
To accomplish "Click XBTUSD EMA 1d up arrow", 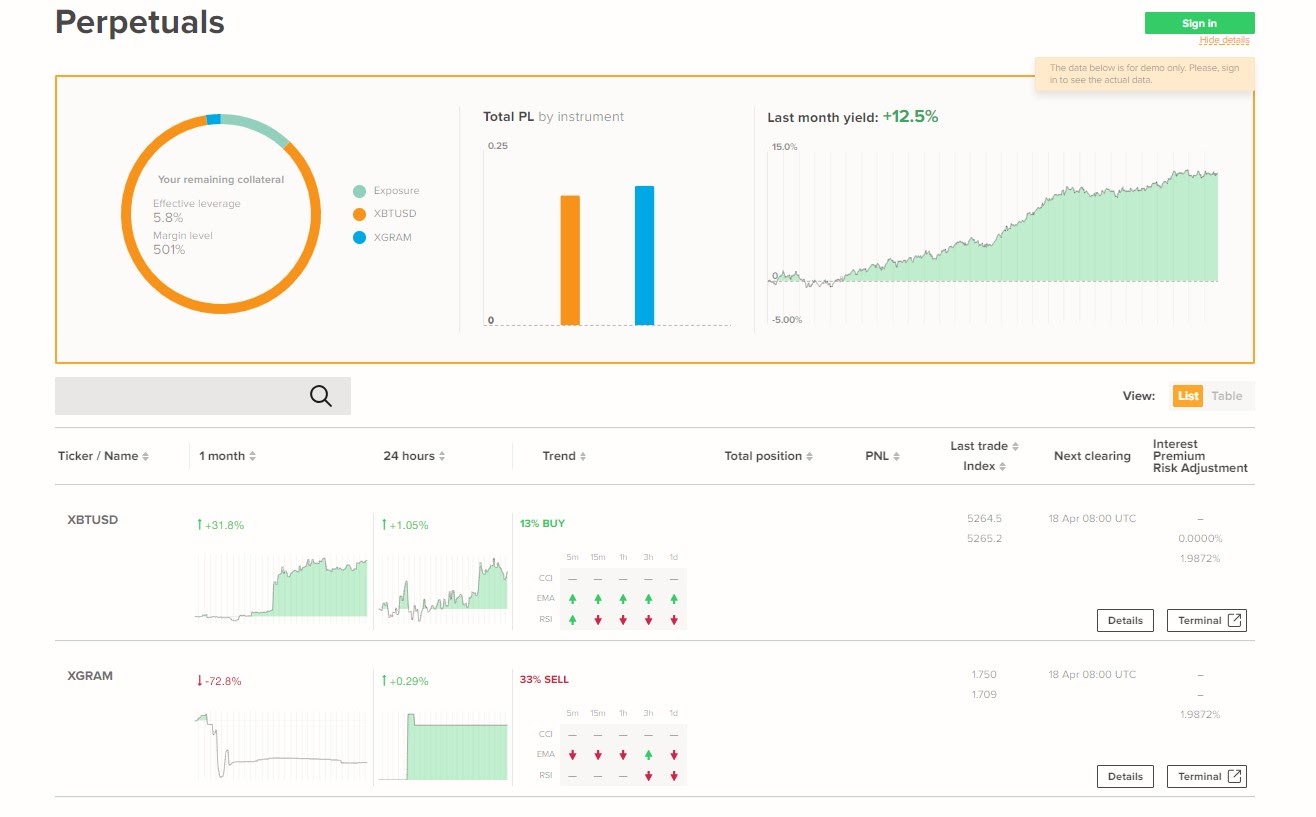I will [674, 599].
